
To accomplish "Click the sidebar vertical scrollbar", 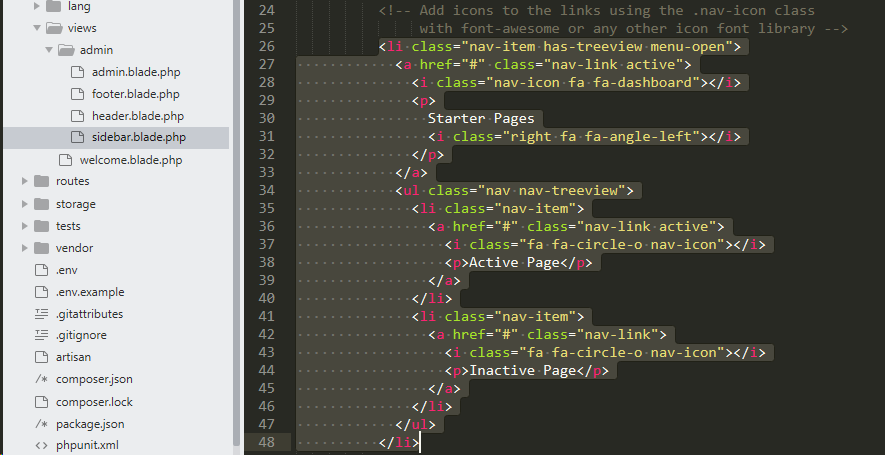I will coord(236,200).
